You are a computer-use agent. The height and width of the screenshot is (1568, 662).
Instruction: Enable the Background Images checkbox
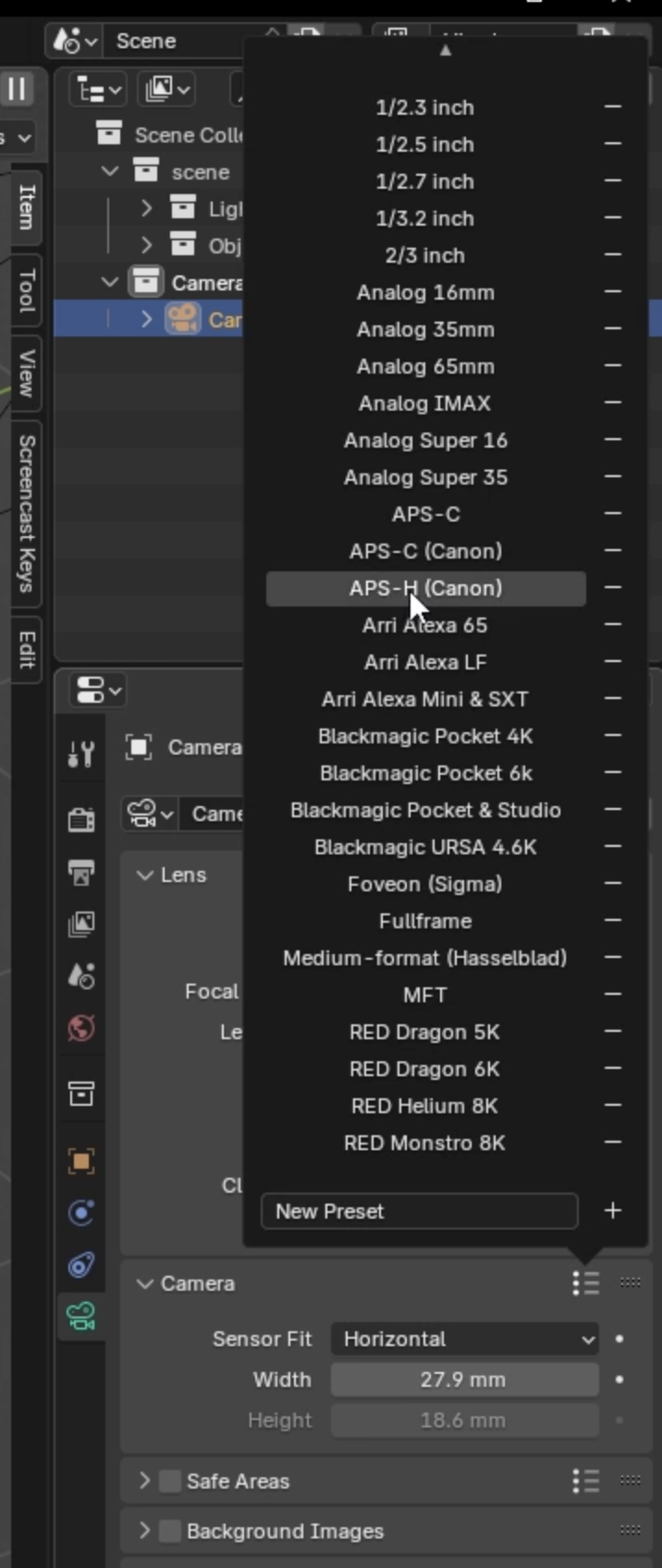tap(169, 1531)
